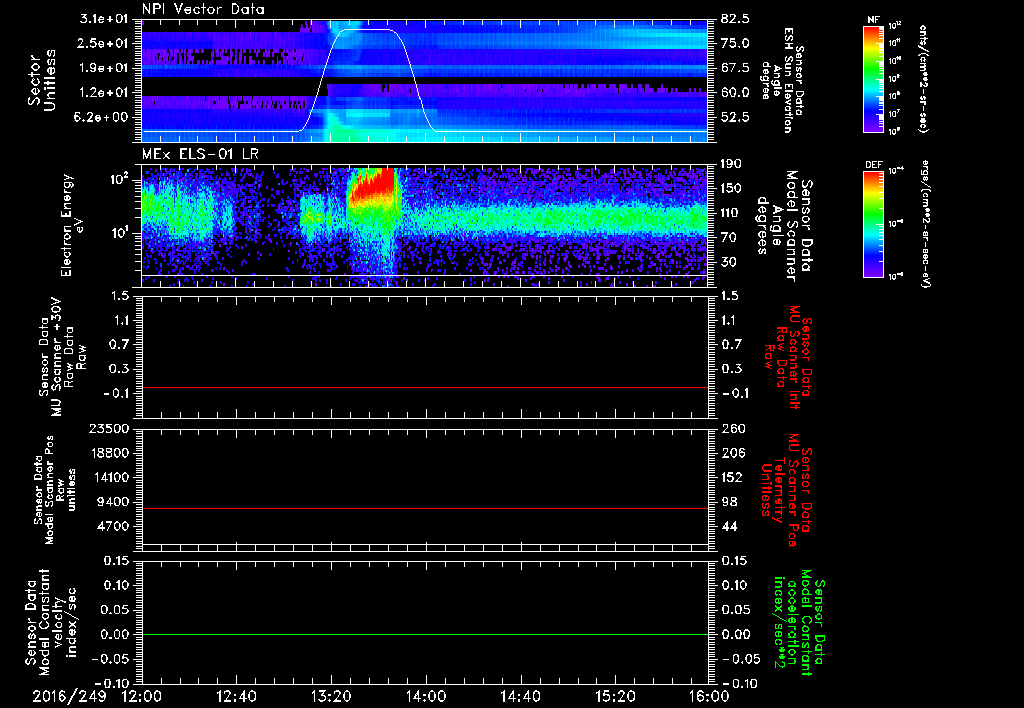Click the 110 scanner angle tick label

(x=731, y=213)
